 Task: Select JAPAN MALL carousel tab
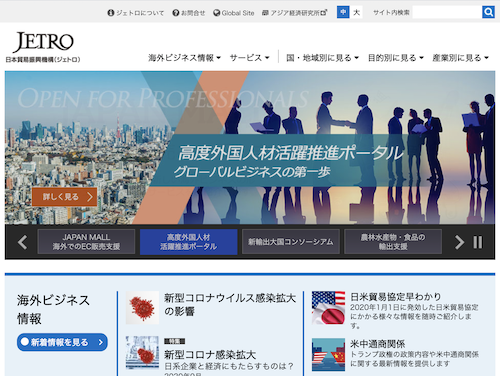coord(86,242)
